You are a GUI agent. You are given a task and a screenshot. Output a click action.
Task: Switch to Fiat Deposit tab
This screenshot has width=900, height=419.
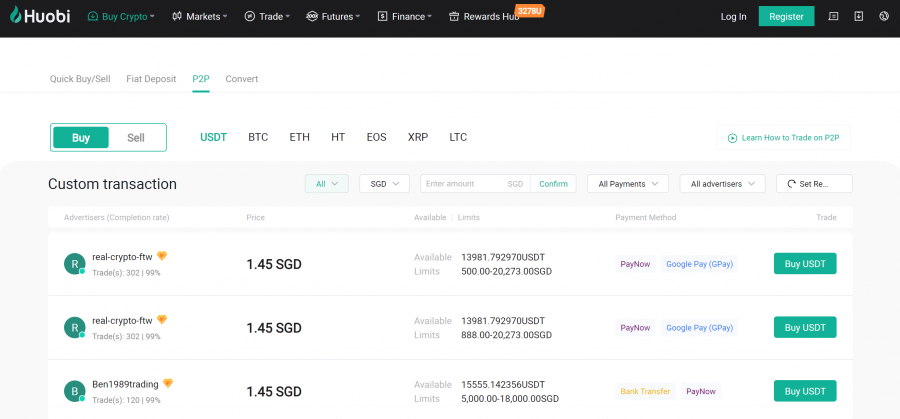151,79
